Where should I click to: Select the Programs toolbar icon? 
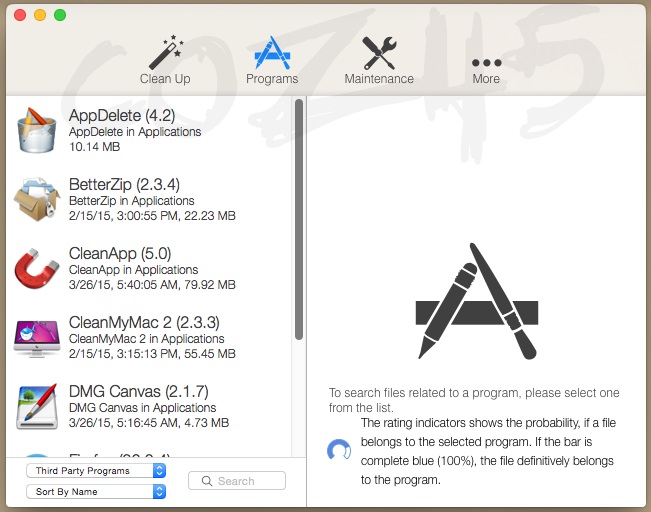coord(272,52)
